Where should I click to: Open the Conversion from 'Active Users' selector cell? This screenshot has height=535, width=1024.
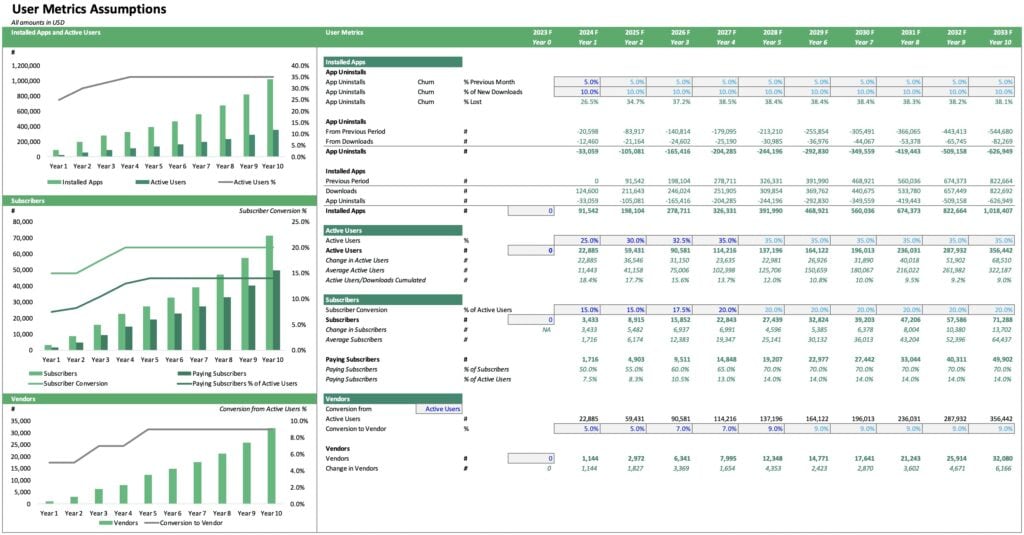(438, 409)
